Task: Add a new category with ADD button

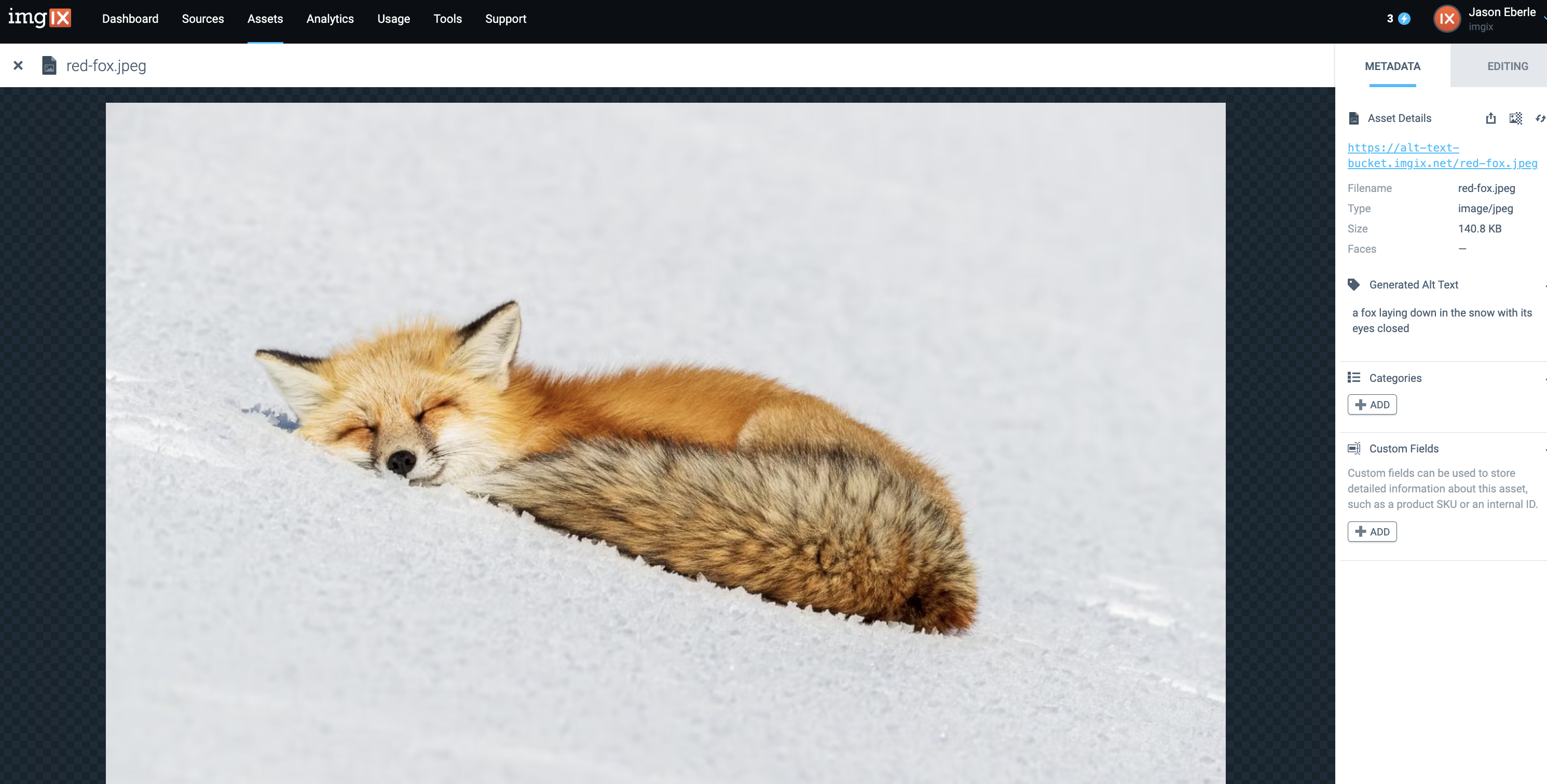Action: [1372, 405]
